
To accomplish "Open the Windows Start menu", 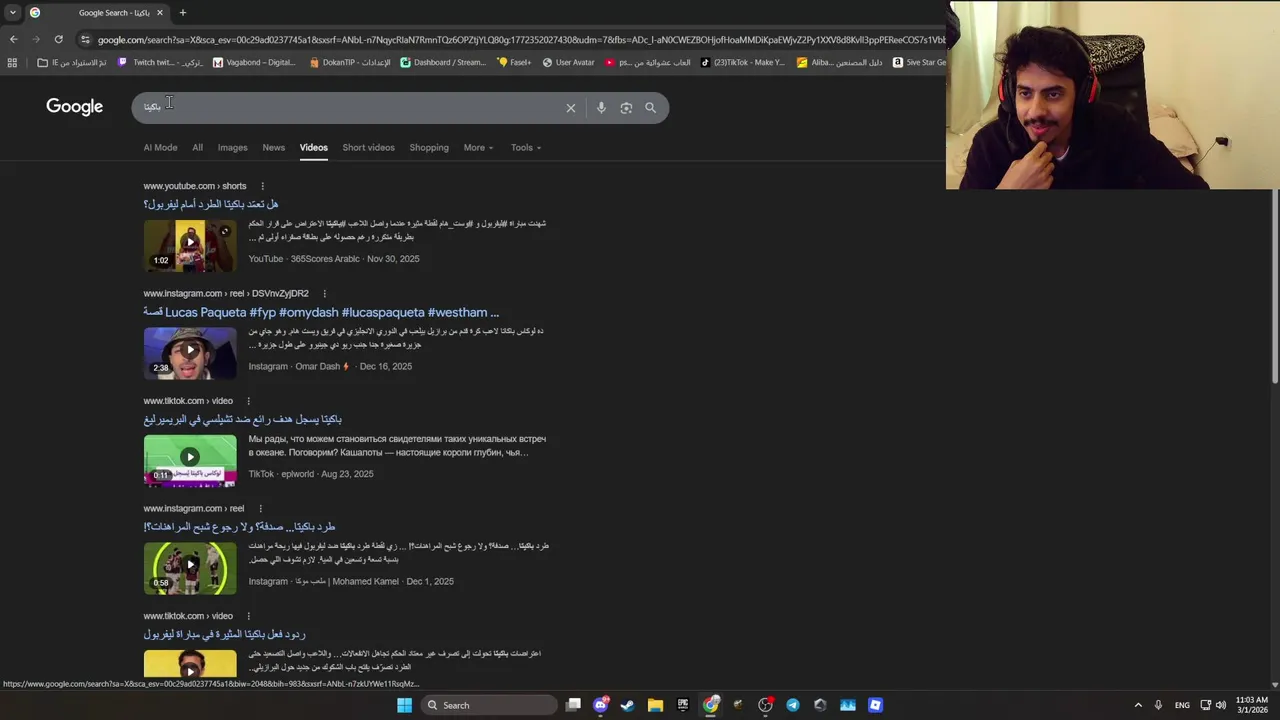I will pyautogui.click(x=404, y=705).
